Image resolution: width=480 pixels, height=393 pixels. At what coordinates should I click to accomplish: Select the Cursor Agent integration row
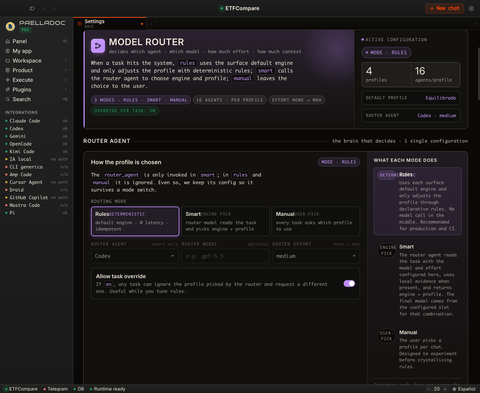(x=36, y=182)
